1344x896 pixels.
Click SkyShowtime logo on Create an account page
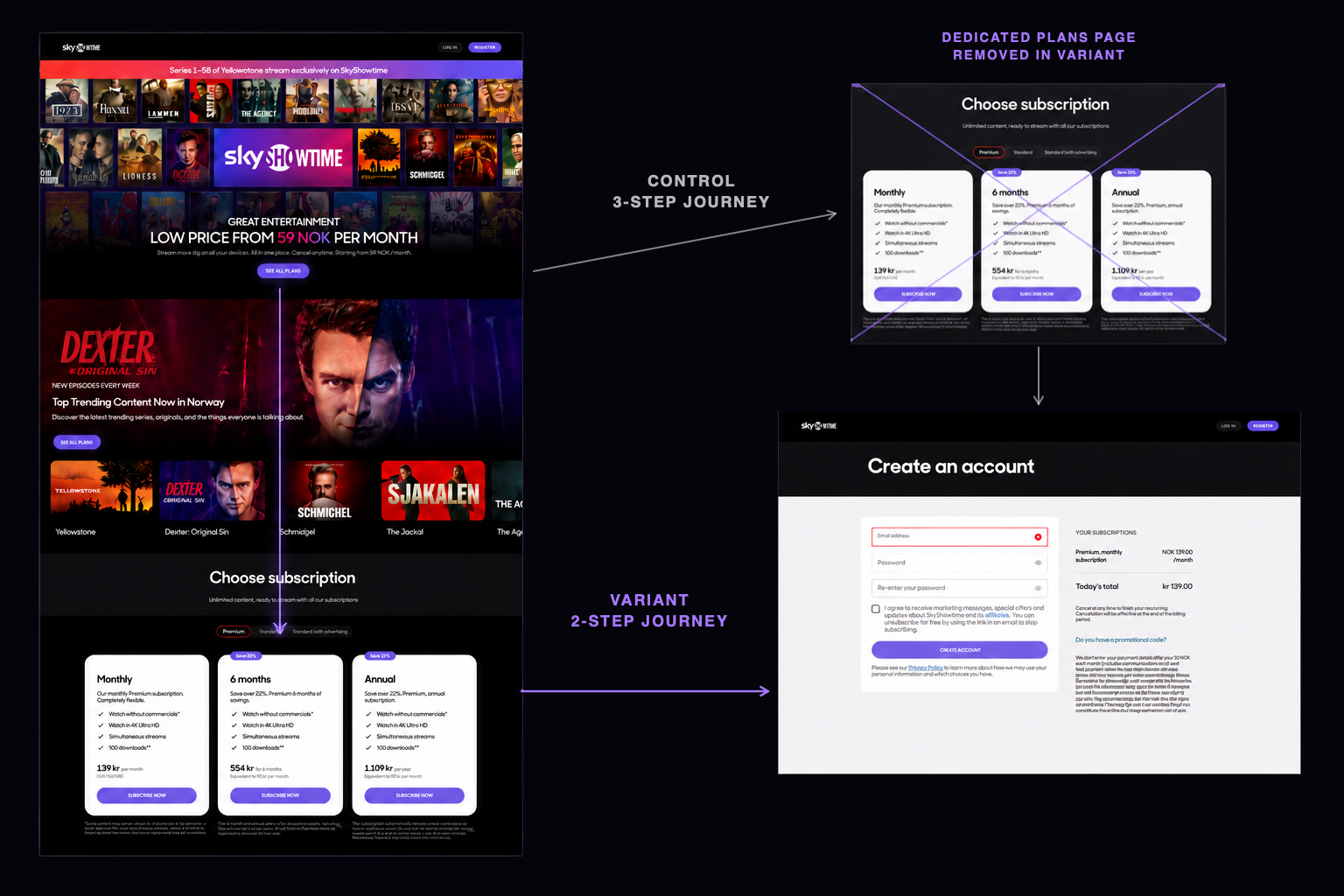[819, 426]
